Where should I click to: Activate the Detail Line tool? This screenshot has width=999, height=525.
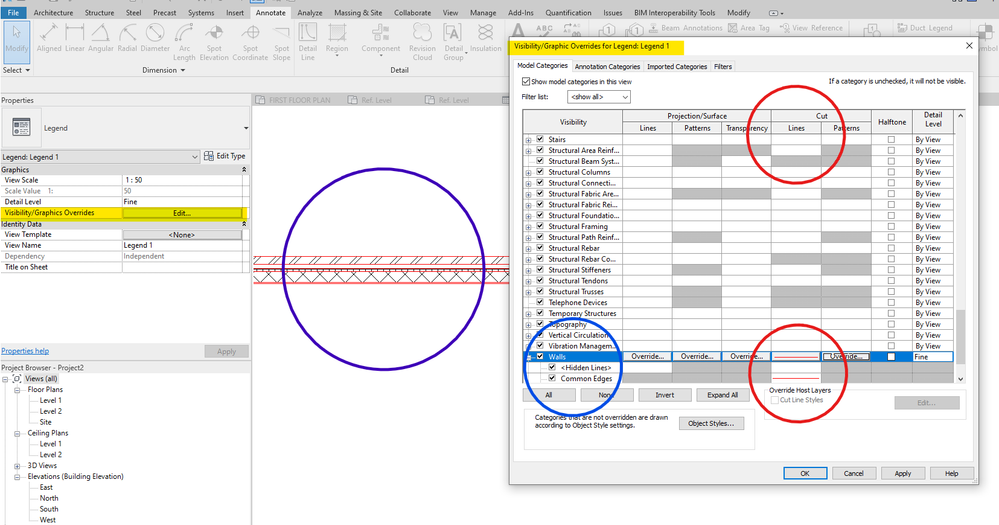(x=308, y=42)
